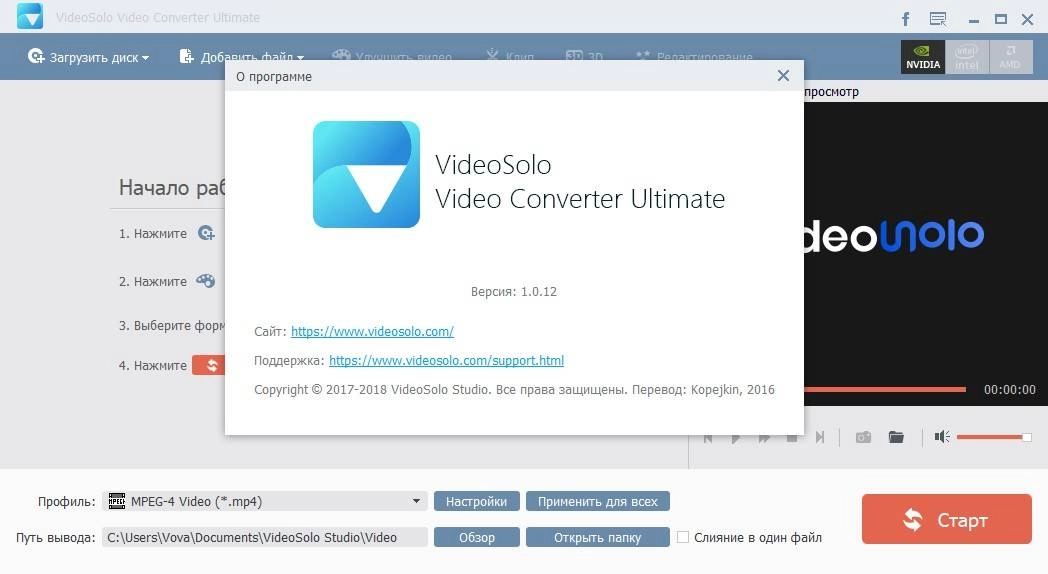
Task: Jump to the next track in the player
Action: [x=820, y=437]
